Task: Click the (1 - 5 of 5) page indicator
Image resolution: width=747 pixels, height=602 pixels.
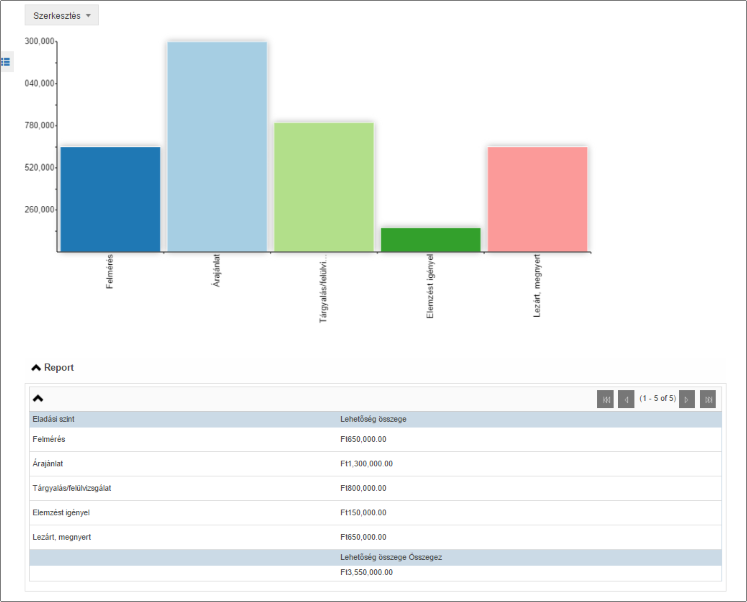Action: coord(657,399)
